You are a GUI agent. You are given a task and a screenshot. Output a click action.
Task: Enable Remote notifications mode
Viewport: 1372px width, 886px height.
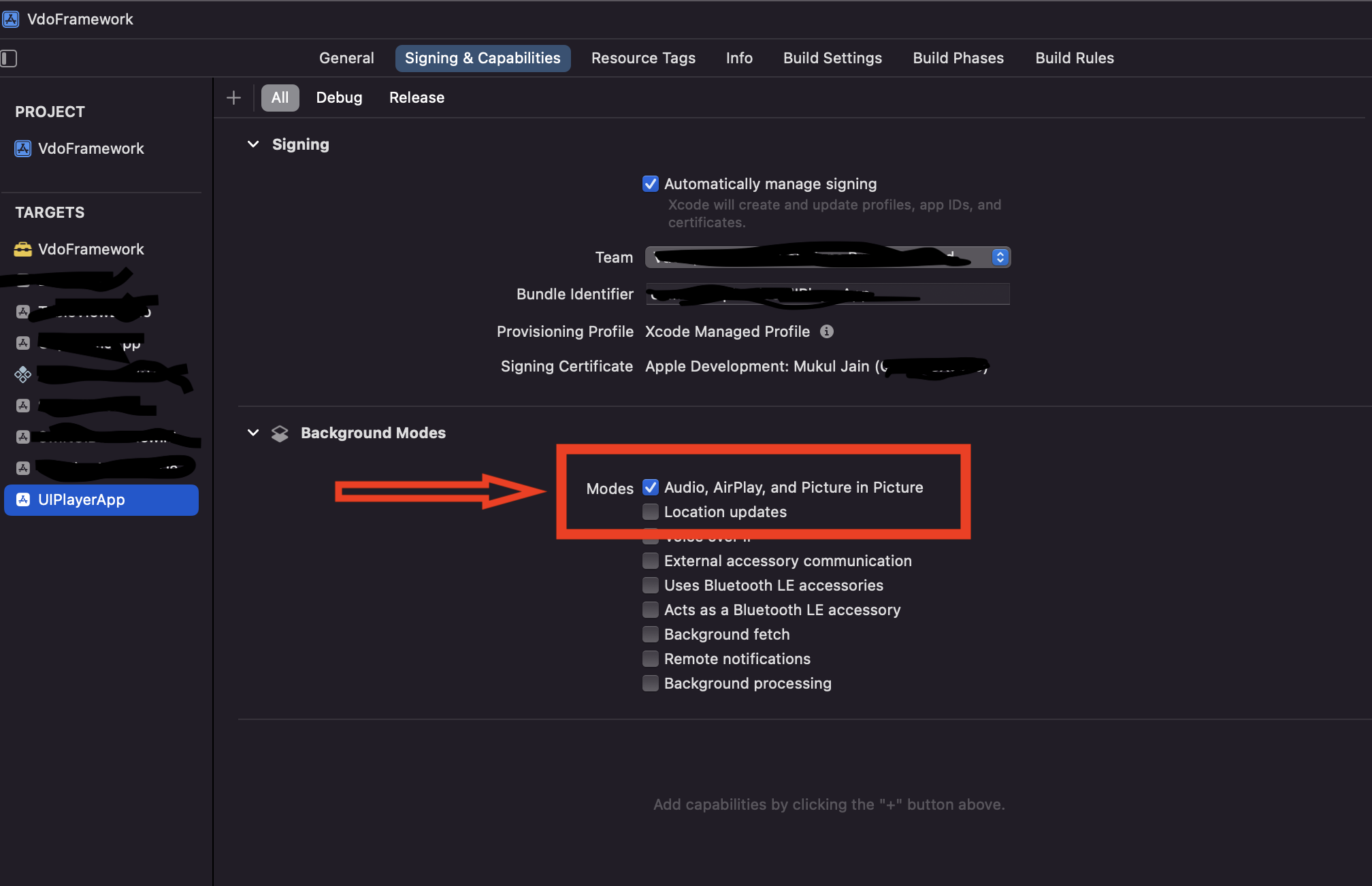tap(651, 659)
